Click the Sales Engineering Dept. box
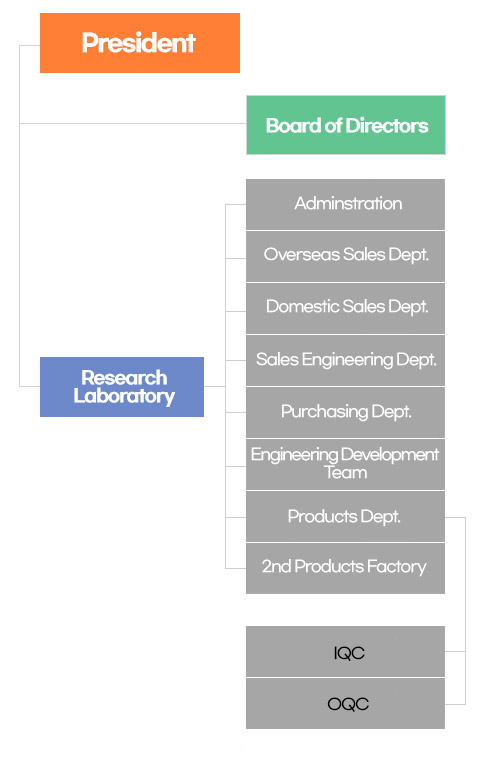 point(345,361)
